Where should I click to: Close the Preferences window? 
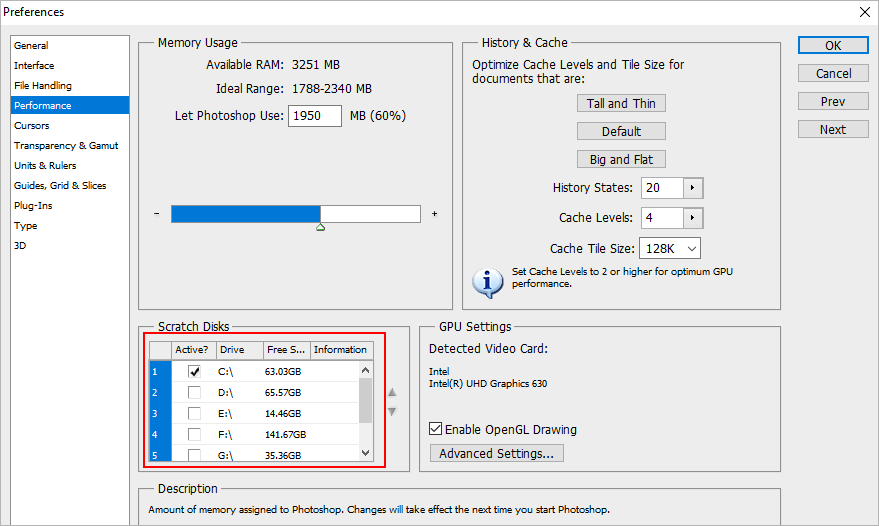coord(865,12)
